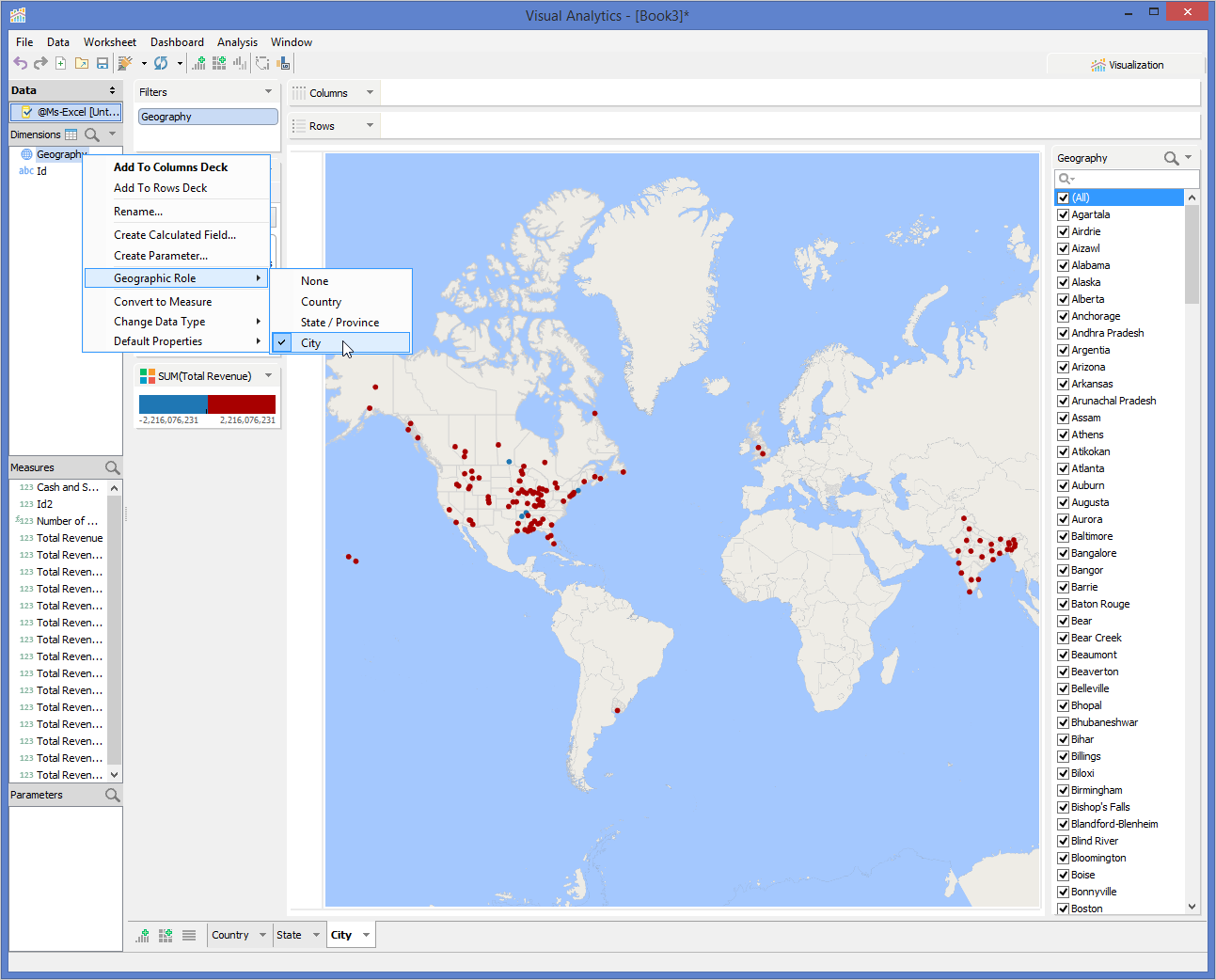
Task: Open the Dimensions pane dropdown arrow
Action: tap(112, 134)
